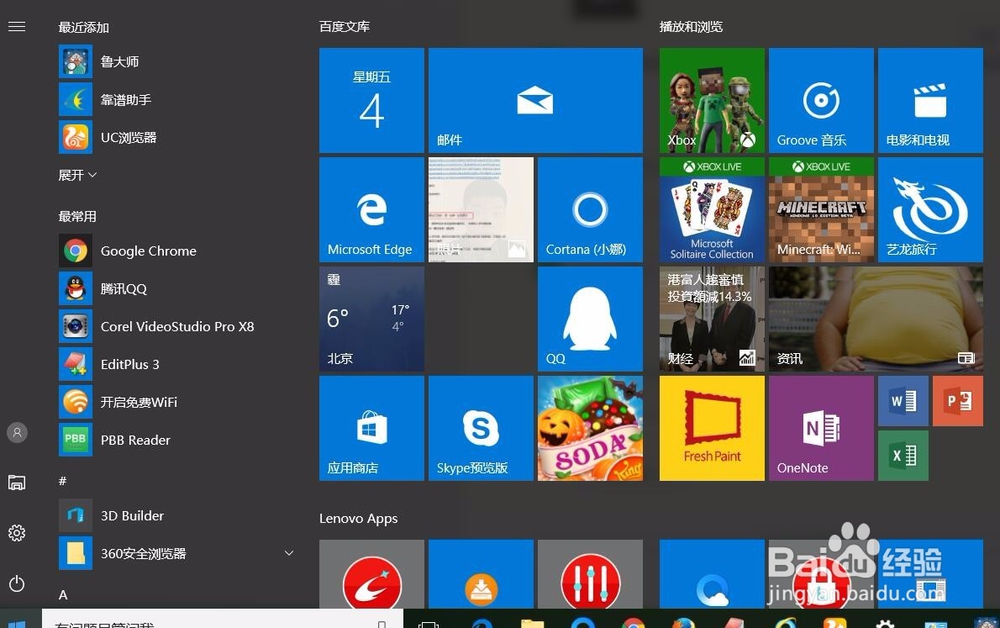Image resolution: width=1000 pixels, height=628 pixels.
Task: Open the user account icon
Action: [x=17, y=432]
